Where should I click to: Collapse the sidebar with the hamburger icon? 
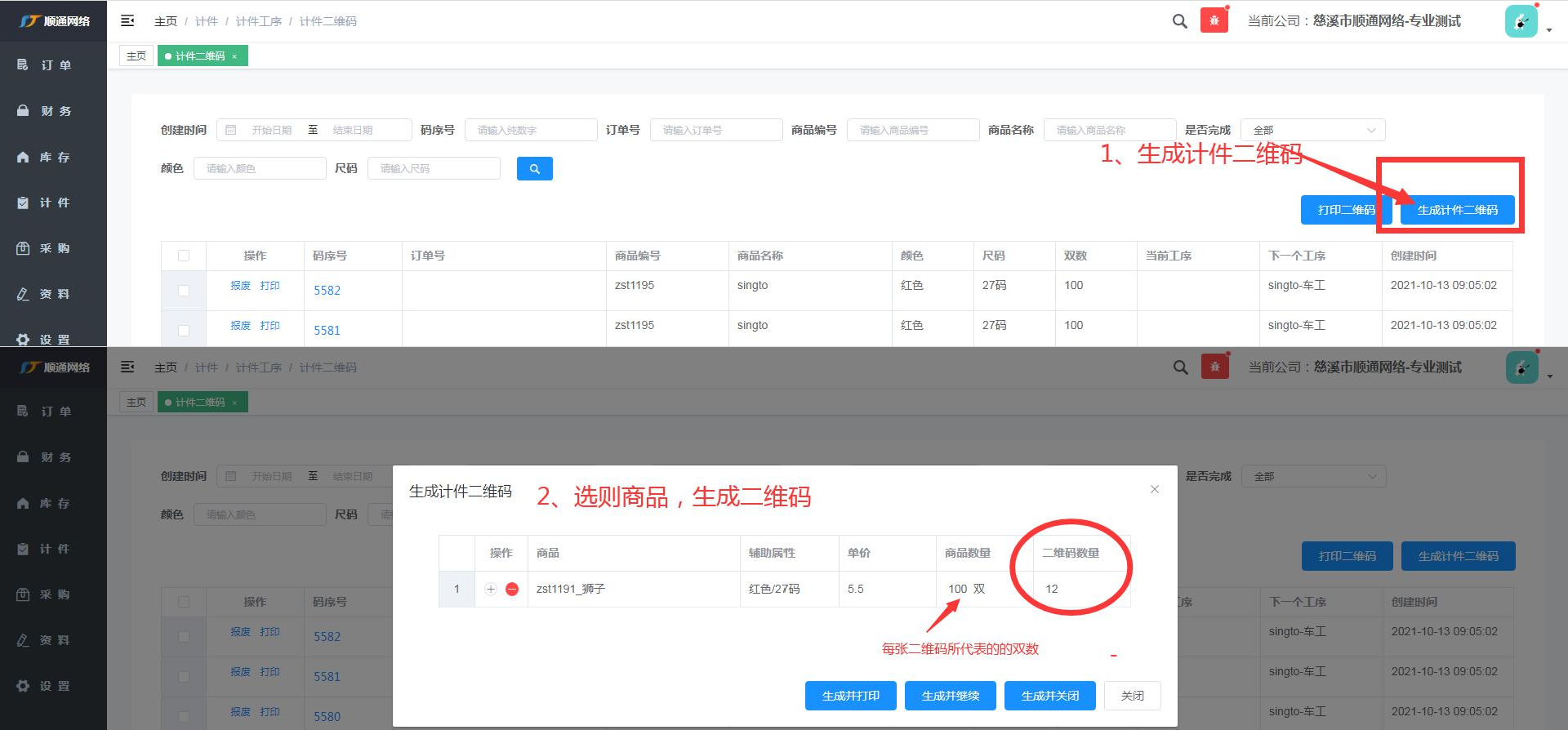[x=127, y=21]
